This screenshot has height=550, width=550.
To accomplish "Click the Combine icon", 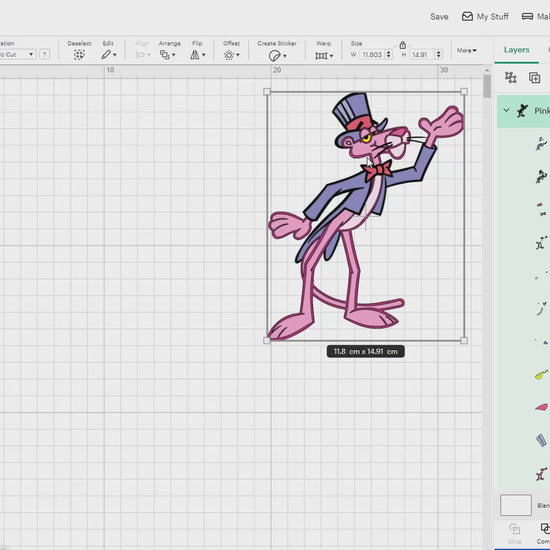I will [545, 528].
